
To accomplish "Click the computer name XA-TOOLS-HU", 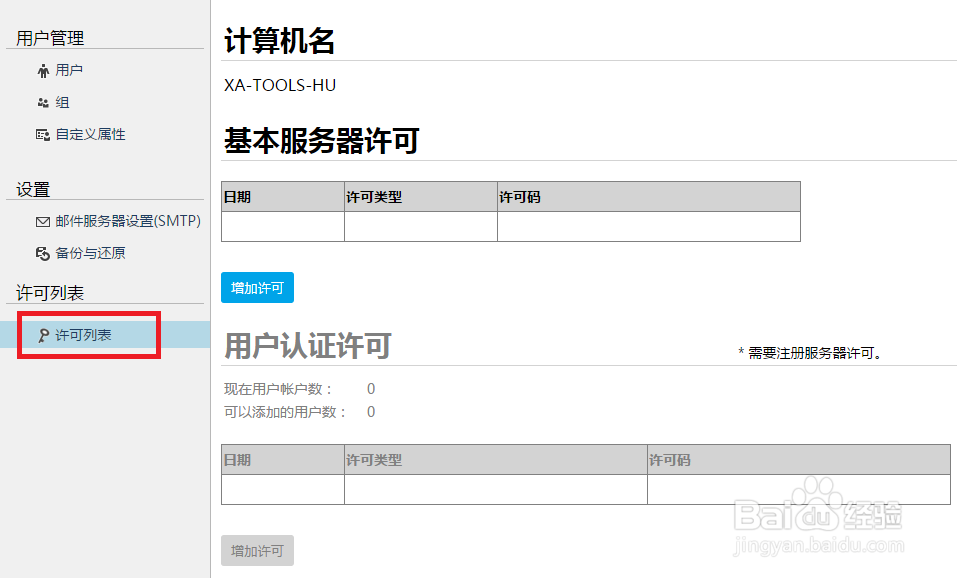I will pos(278,86).
